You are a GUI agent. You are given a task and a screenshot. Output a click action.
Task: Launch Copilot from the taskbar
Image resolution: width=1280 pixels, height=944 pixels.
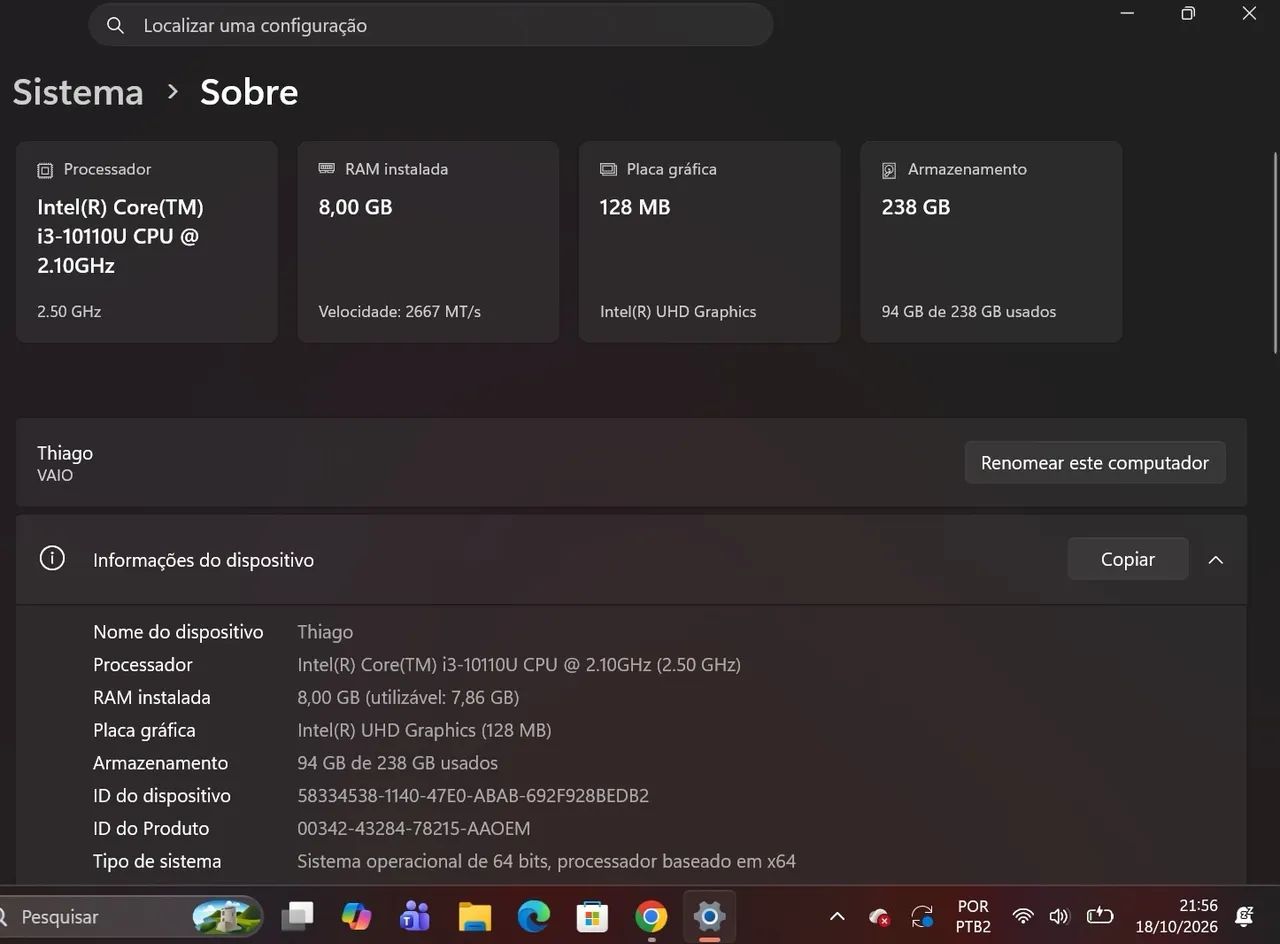356,916
